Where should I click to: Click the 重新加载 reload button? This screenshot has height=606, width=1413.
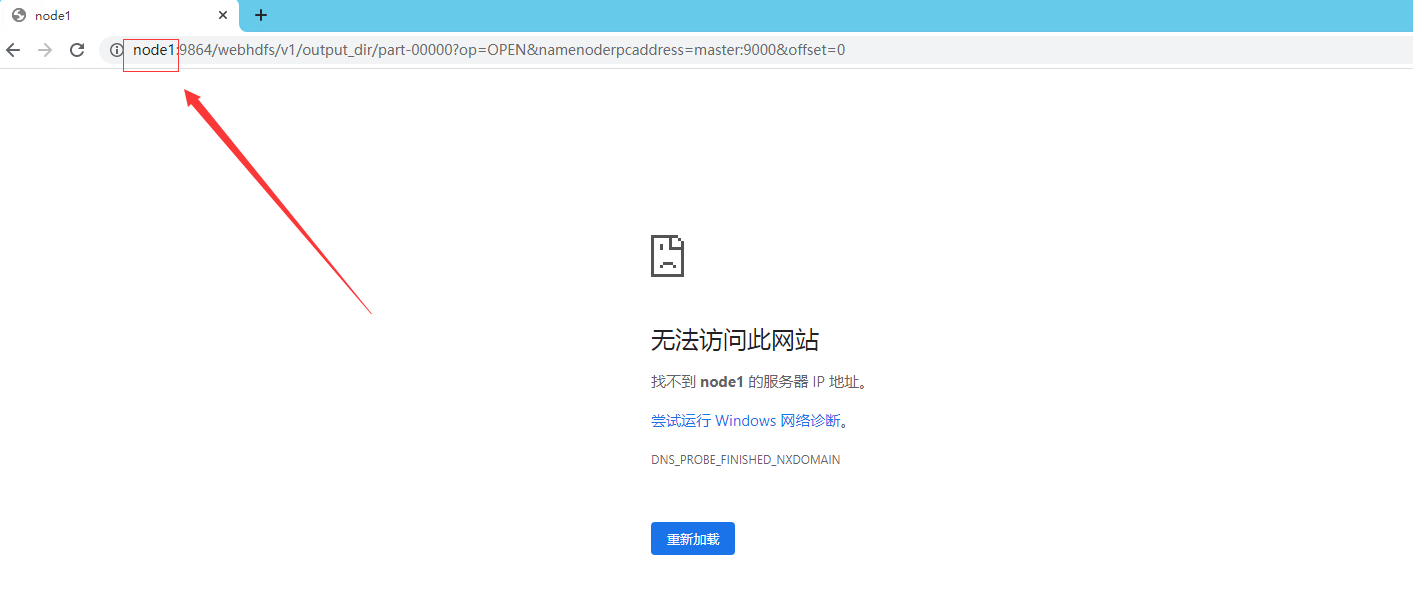click(x=693, y=539)
